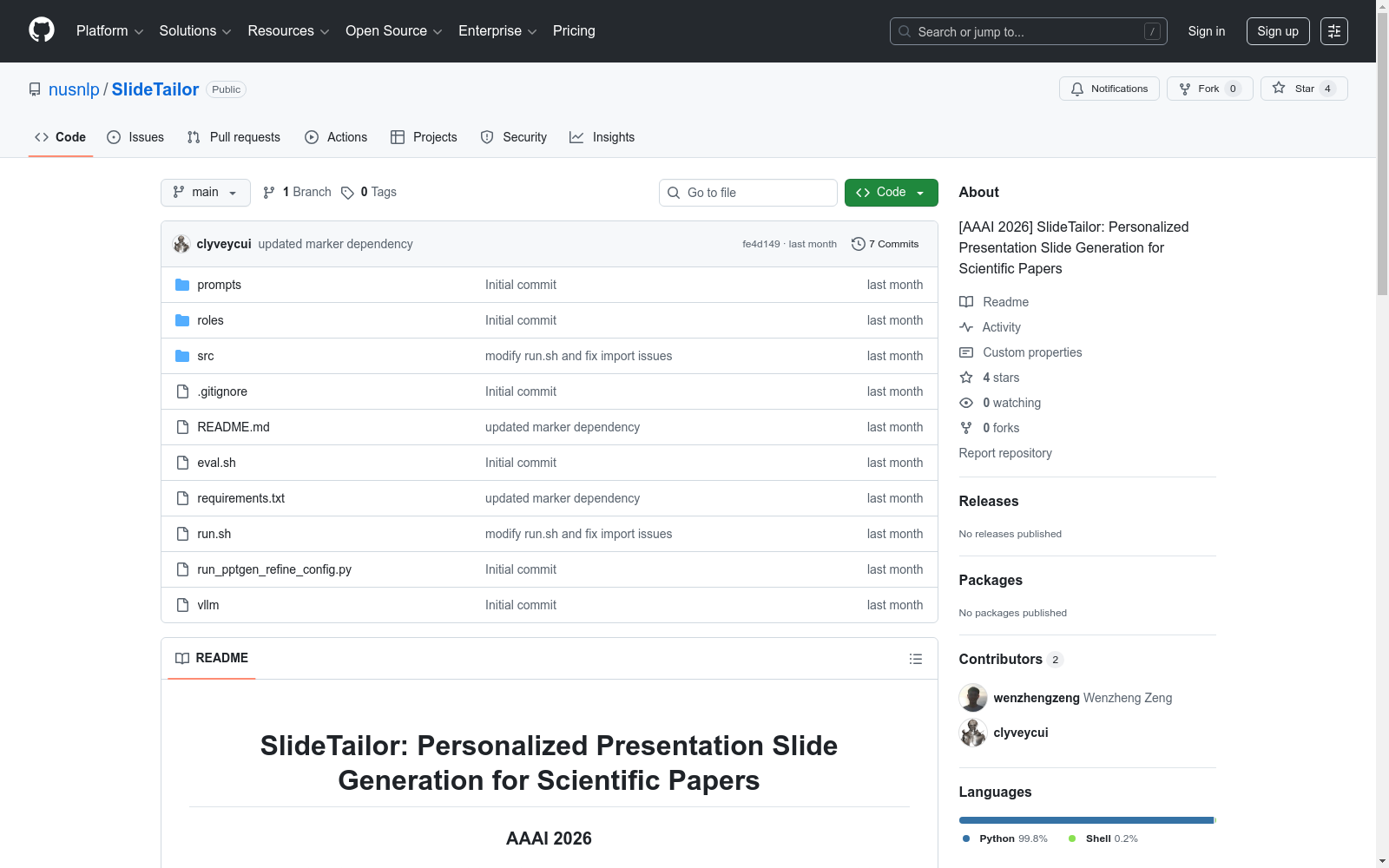This screenshot has width=1389, height=868.
Task: Click the eye icon next to 0 watching
Action: tap(966, 403)
